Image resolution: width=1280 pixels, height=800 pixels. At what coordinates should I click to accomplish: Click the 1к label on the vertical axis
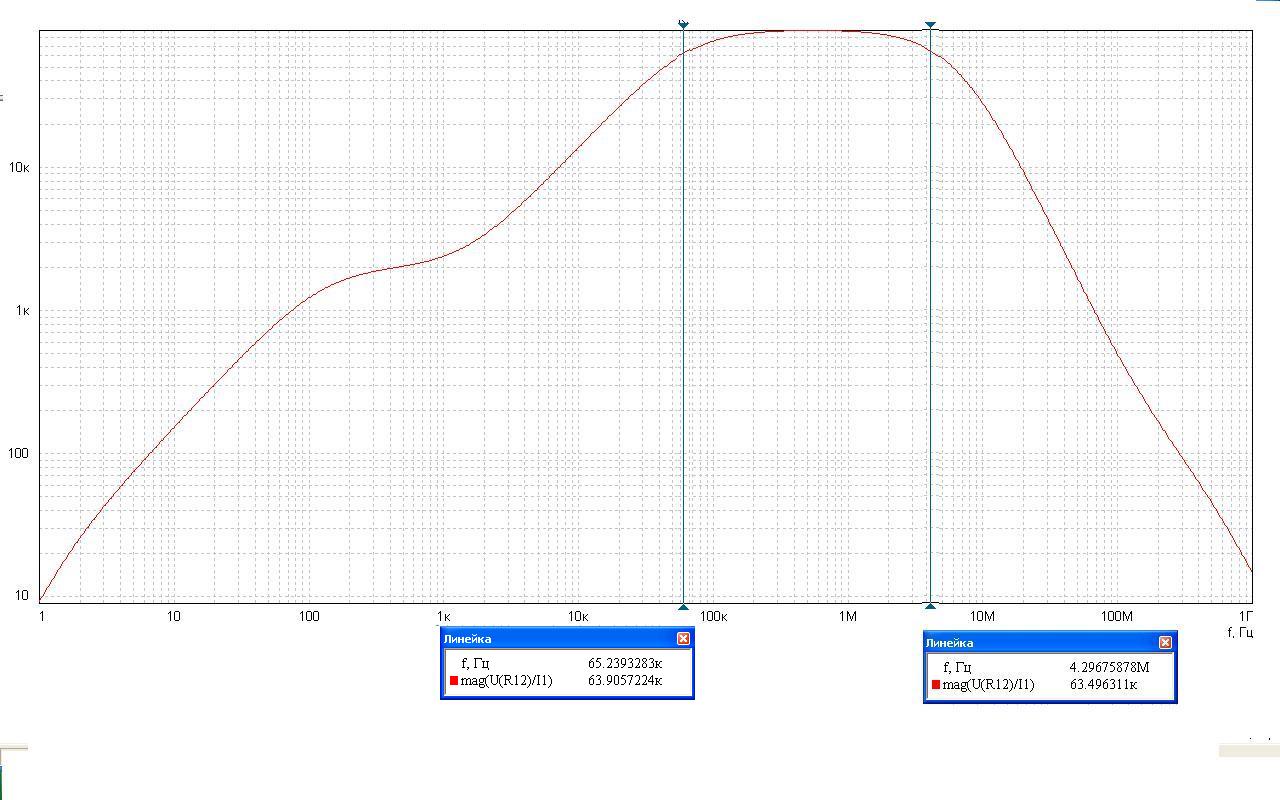23,311
